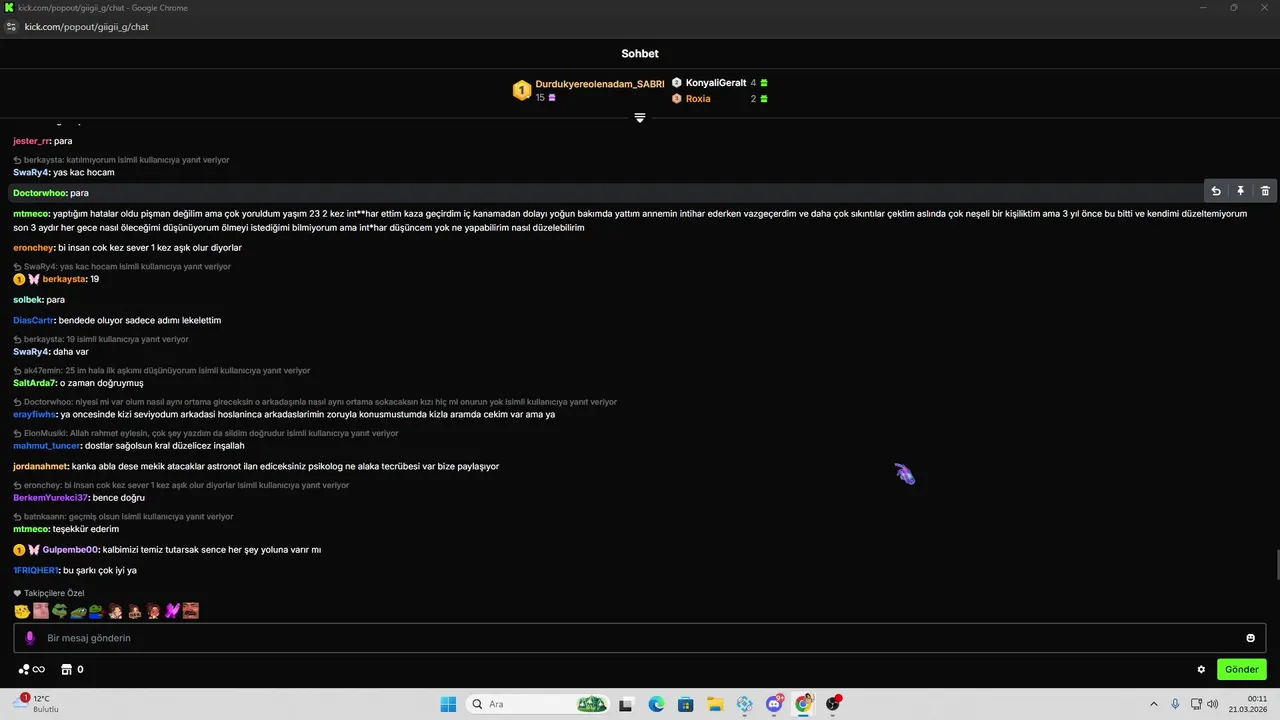Open the site info icon in address bar
Screen dimensions: 1280x720
[11, 27]
